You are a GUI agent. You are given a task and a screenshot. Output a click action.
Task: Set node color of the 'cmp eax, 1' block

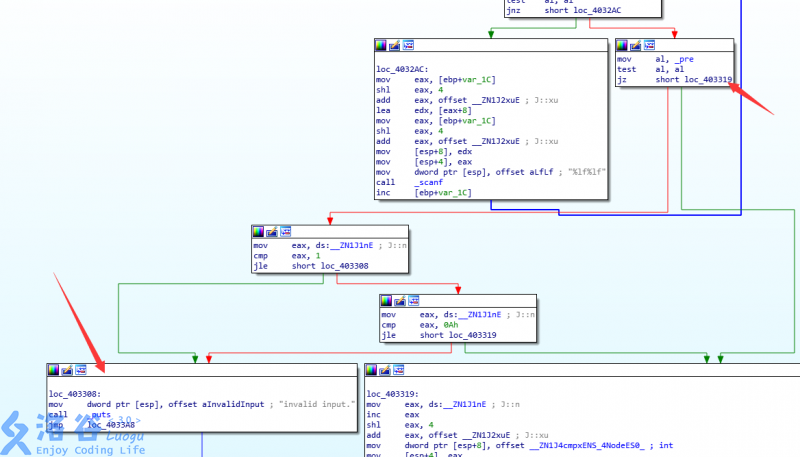tap(258, 232)
